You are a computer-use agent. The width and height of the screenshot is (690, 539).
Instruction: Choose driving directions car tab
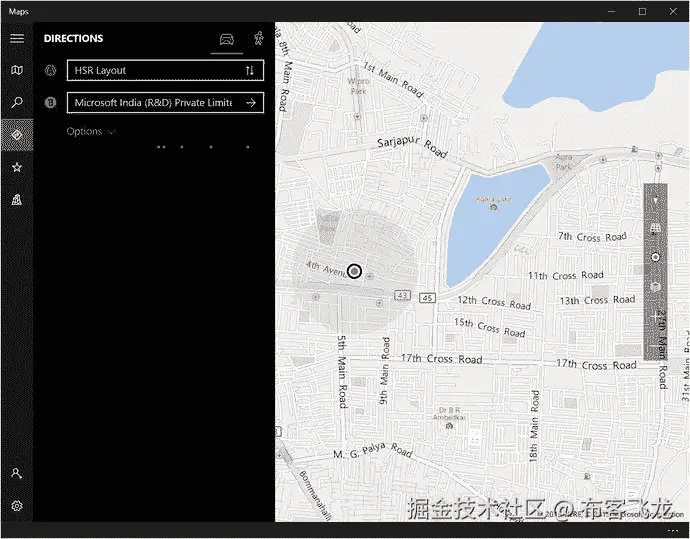point(227,40)
